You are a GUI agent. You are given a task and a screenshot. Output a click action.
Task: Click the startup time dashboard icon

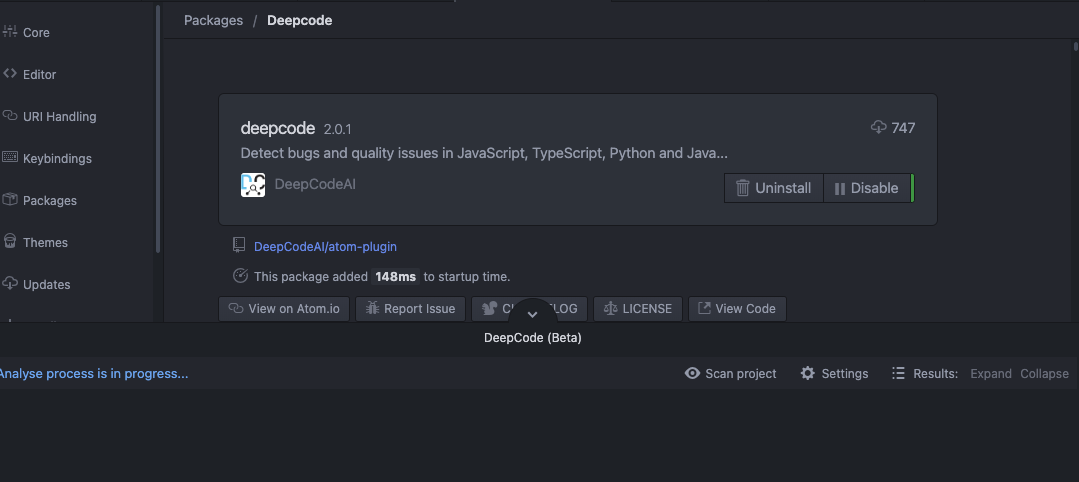[x=240, y=276]
